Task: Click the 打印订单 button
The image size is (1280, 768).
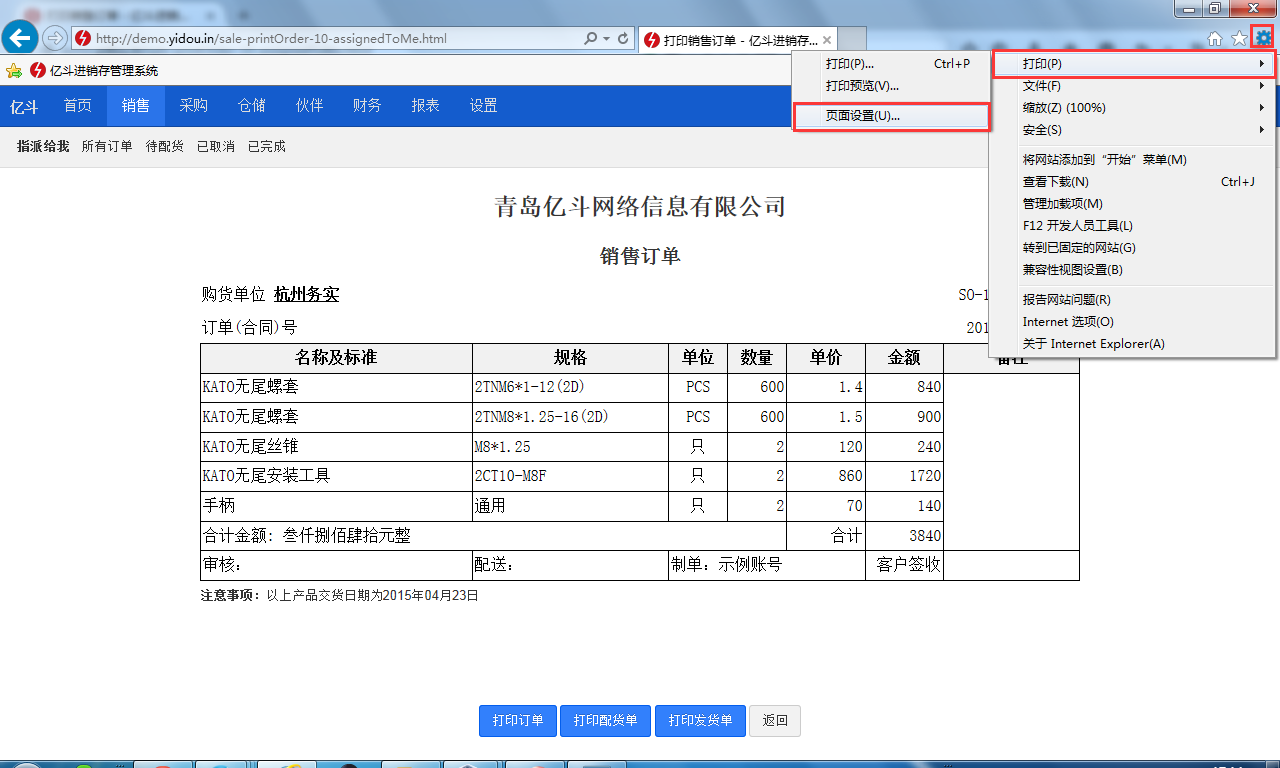Action: point(518,721)
